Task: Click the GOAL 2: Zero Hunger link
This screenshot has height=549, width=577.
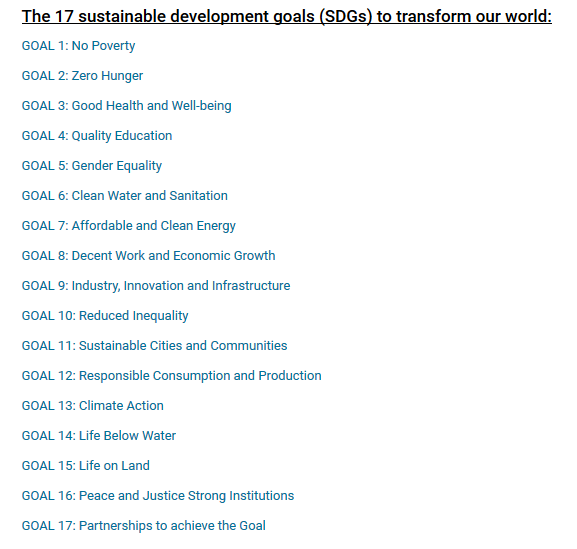Action: click(82, 76)
